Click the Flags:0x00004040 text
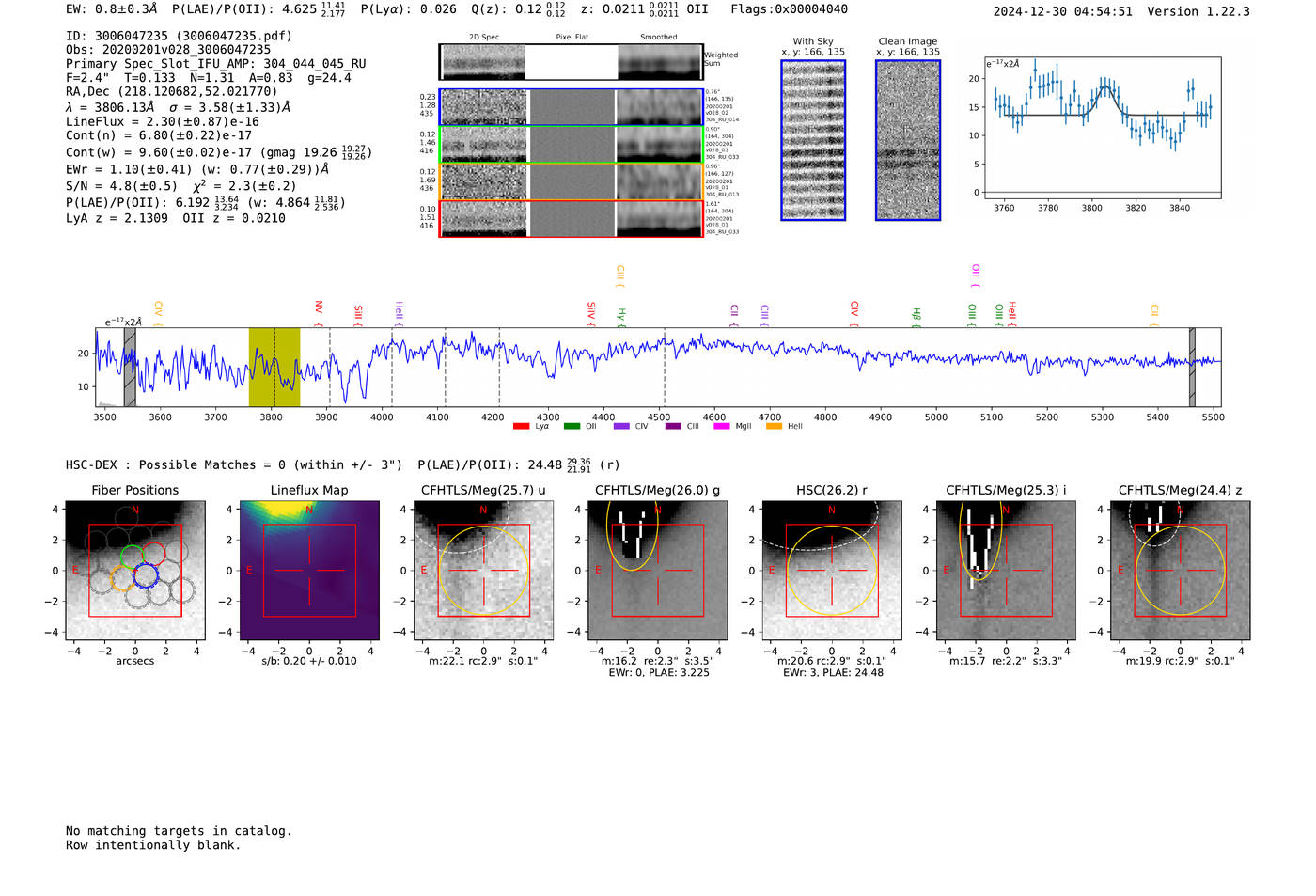The image size is (1316, 896). point(790,9)
